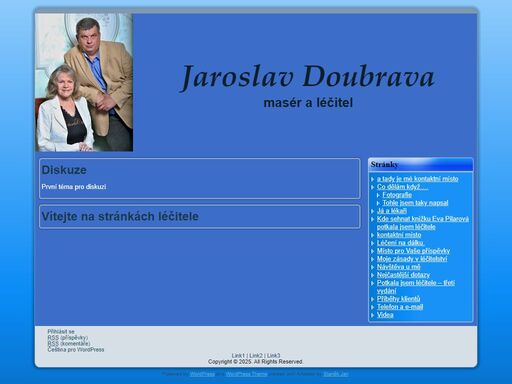Click the arrow bullet next to 'Nejčastější dotazy'
This screenshot has height=384, width=512.
(x=373, y=275)
